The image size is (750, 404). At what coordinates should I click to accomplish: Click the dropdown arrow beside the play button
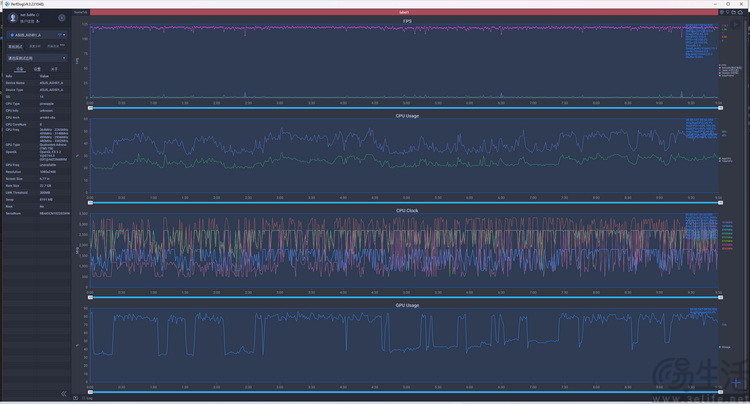[x=744, y=21]
